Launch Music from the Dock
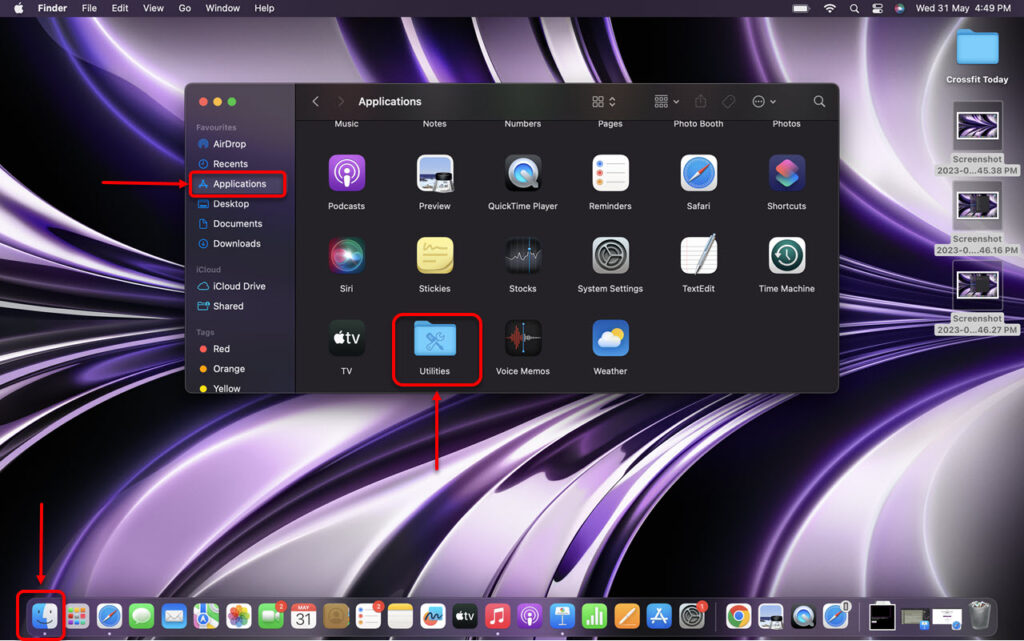The image size is (1024, 641). click(x=497, y=616)
